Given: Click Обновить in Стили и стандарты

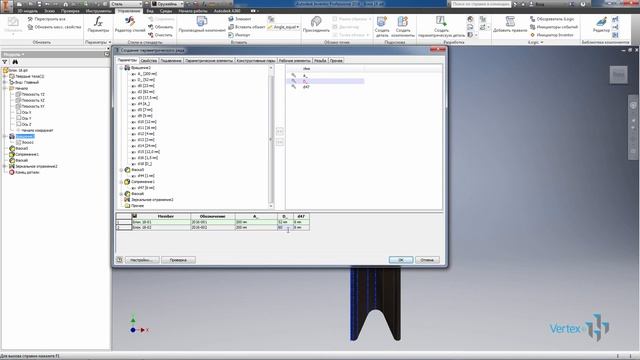Looking at the screenshot, I should [160, 27].
